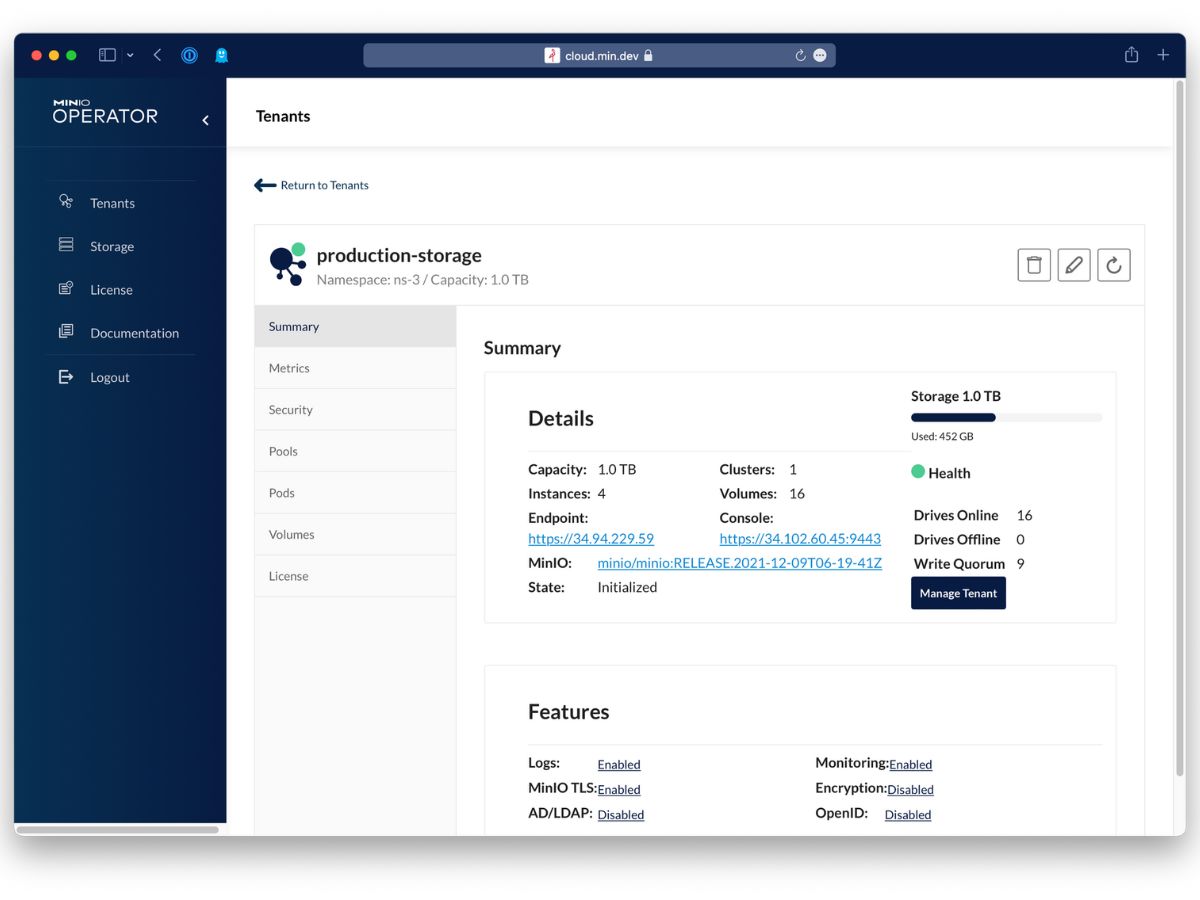This screenshot has width=1200, height=900.
Task: Click the MinIO Operator logo
Action: (105, 111)
